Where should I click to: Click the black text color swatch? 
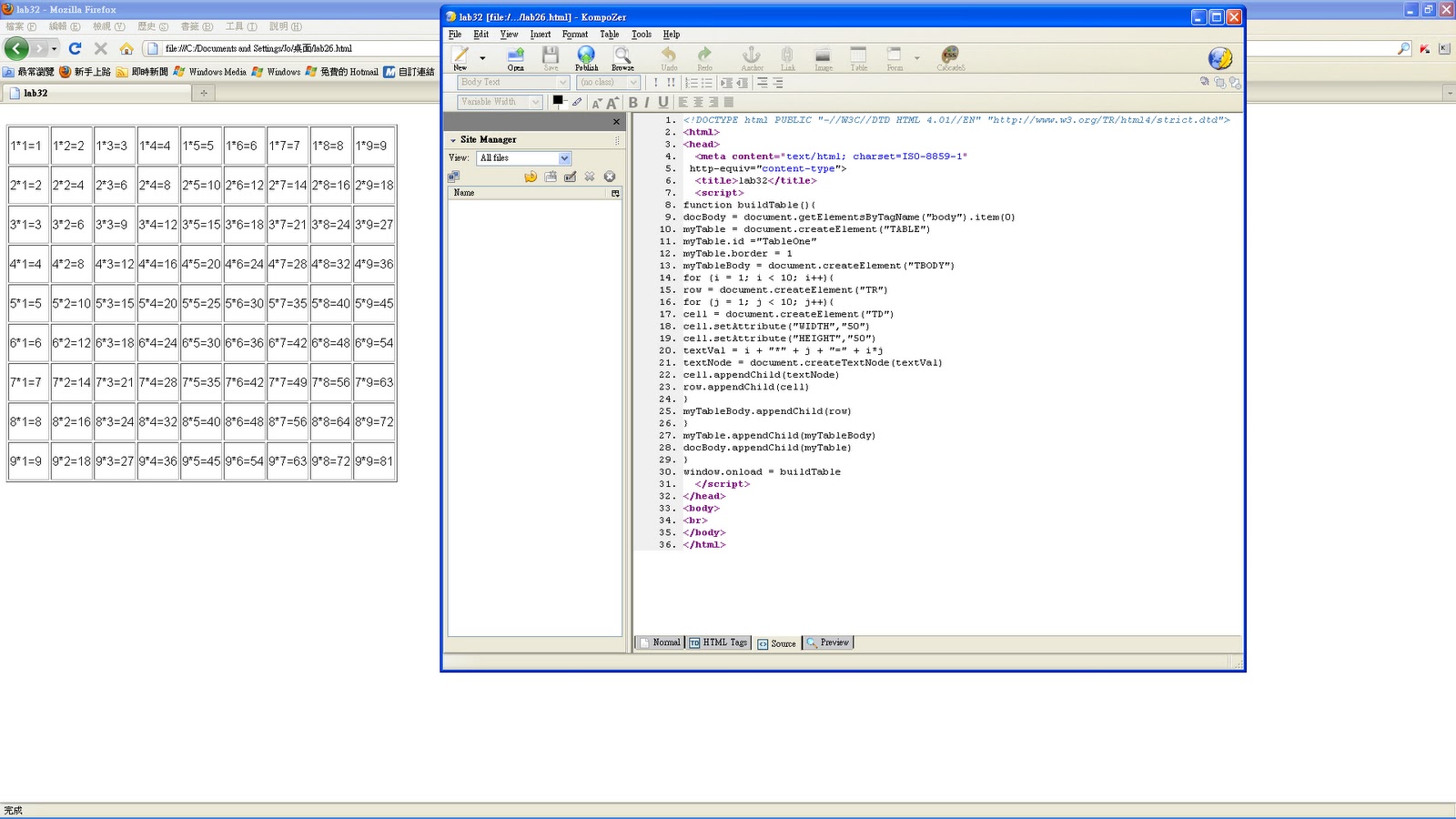coord(558,100)
